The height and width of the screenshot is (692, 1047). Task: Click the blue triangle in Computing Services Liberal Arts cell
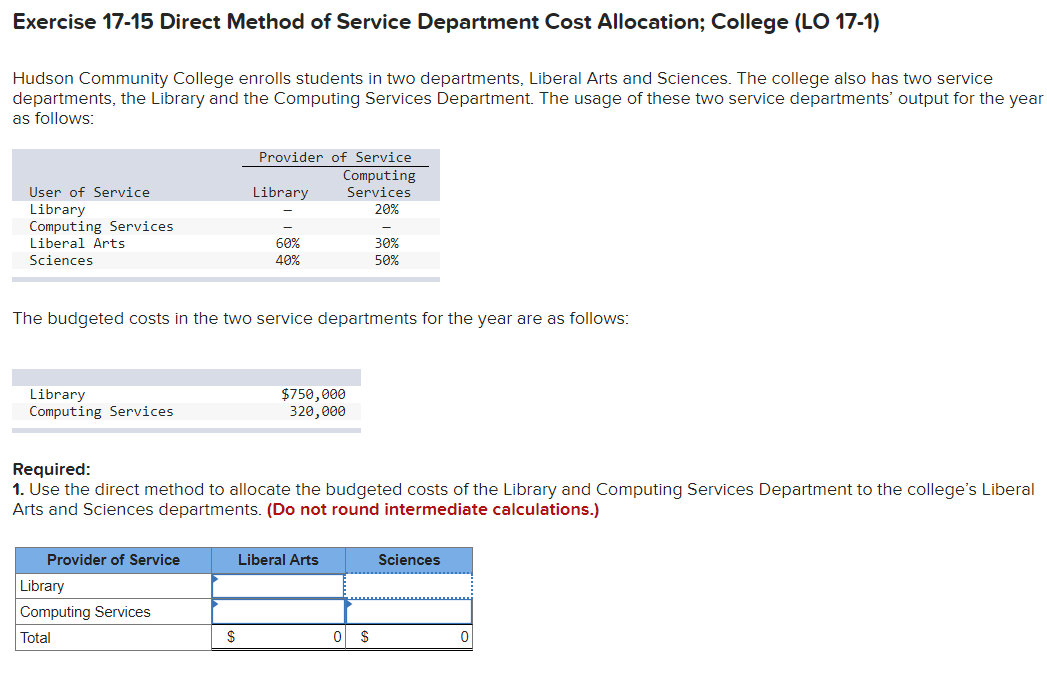[x=215, y=606]
